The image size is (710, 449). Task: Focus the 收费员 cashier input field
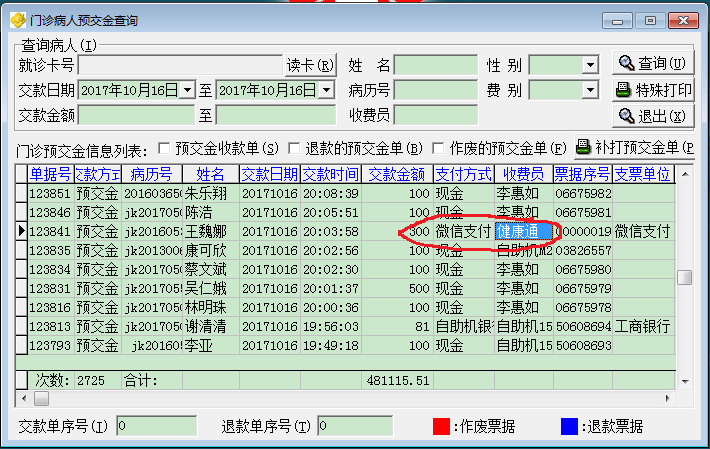(436, 115)
